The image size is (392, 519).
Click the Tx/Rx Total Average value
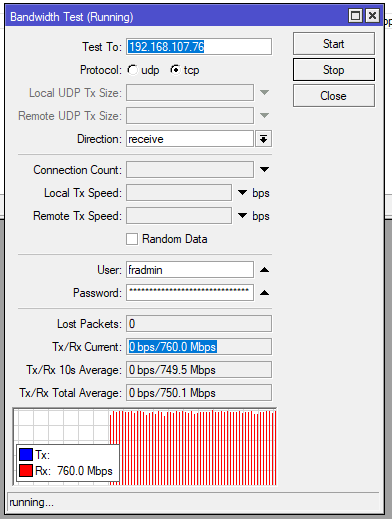click(x=199, y=393)
